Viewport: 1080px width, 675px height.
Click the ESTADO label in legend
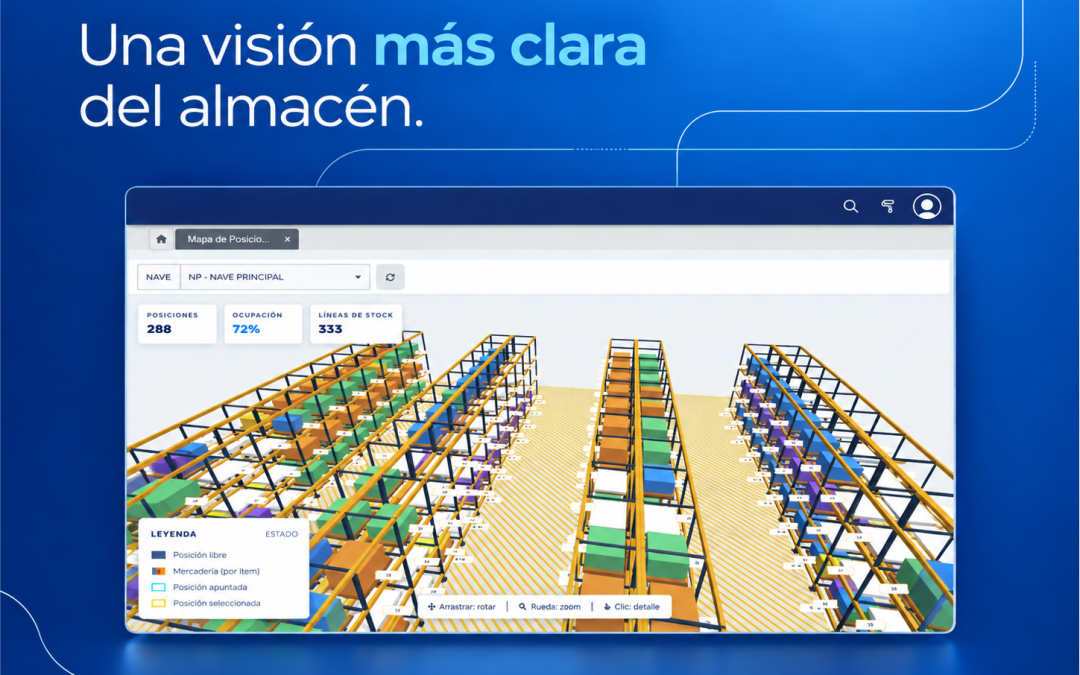(282, 534)
